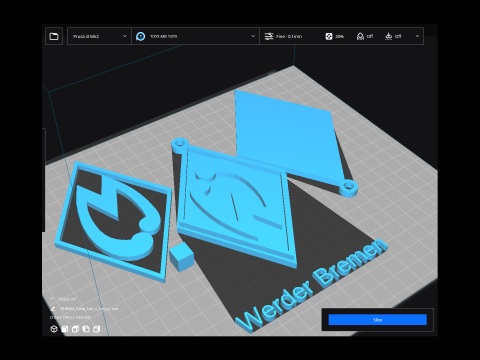This screenshot has height=360, width=480.
Task: Click the infill pattern icon
Action: [329, 36]
